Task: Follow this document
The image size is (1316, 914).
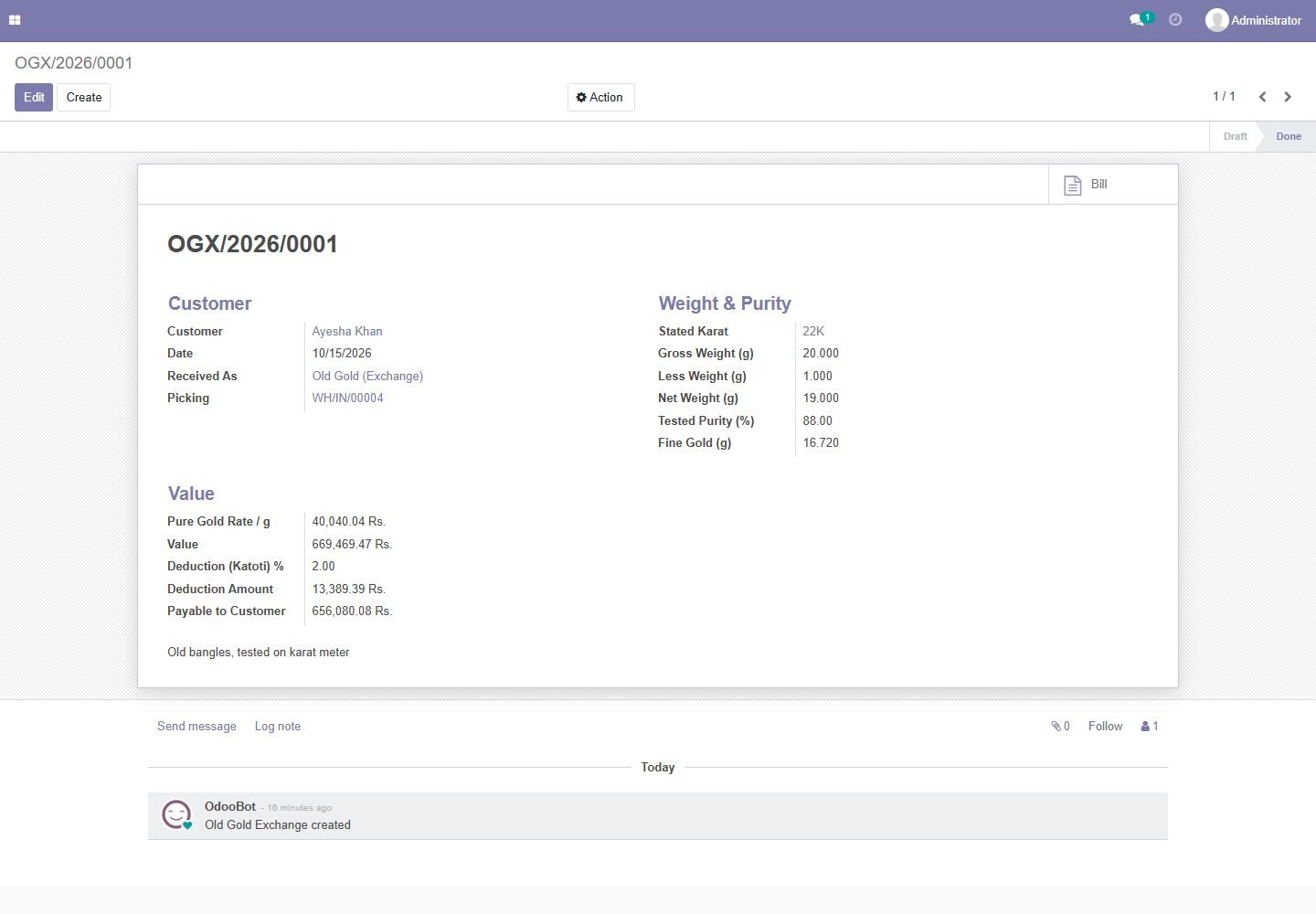Action: pyautogui.click(x=1105, y=727)
